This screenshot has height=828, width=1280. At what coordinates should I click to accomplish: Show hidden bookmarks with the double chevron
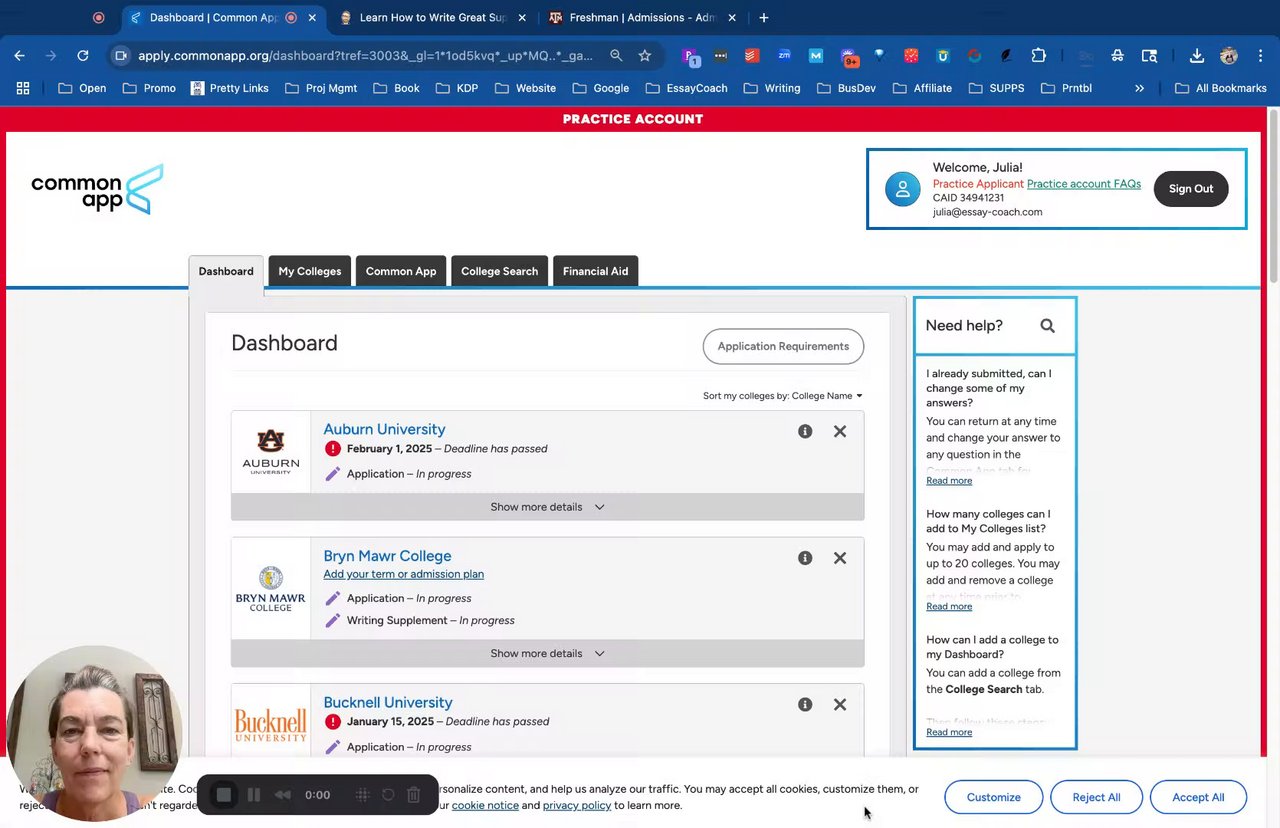[x=1139, y=88]
